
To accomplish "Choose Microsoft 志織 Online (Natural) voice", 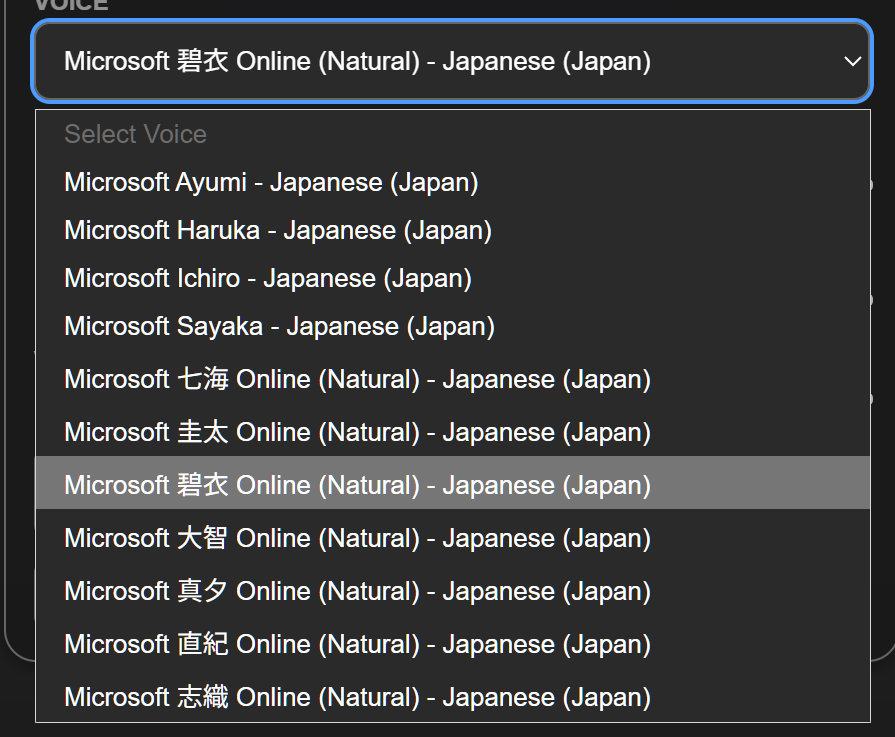I will [453, 697].
